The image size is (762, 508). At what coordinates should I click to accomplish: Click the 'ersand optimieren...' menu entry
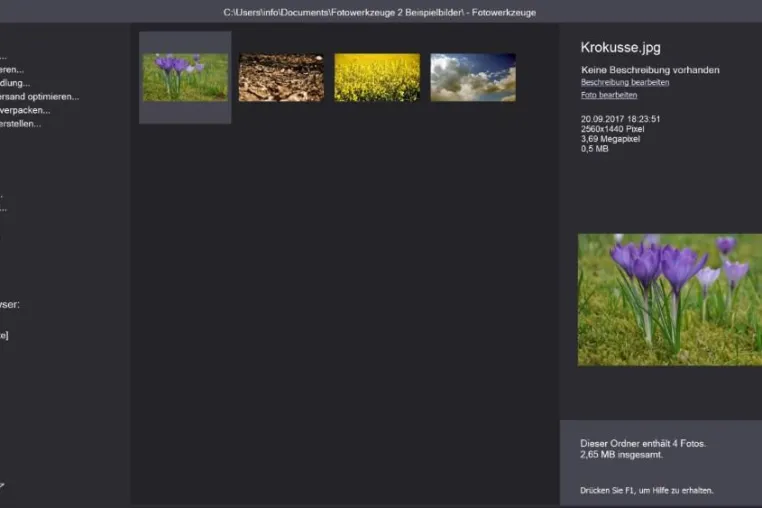tap(39, 96)
